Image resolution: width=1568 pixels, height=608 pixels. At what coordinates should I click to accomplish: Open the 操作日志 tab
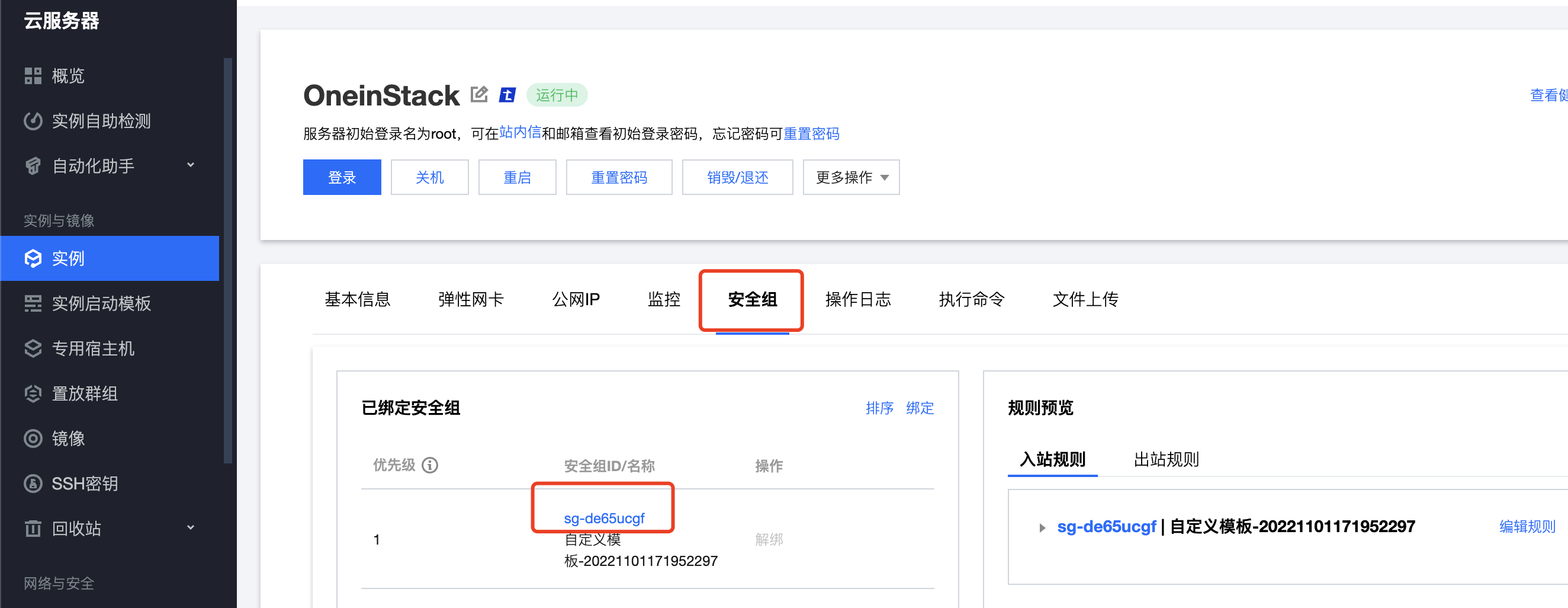pos(858,299)
